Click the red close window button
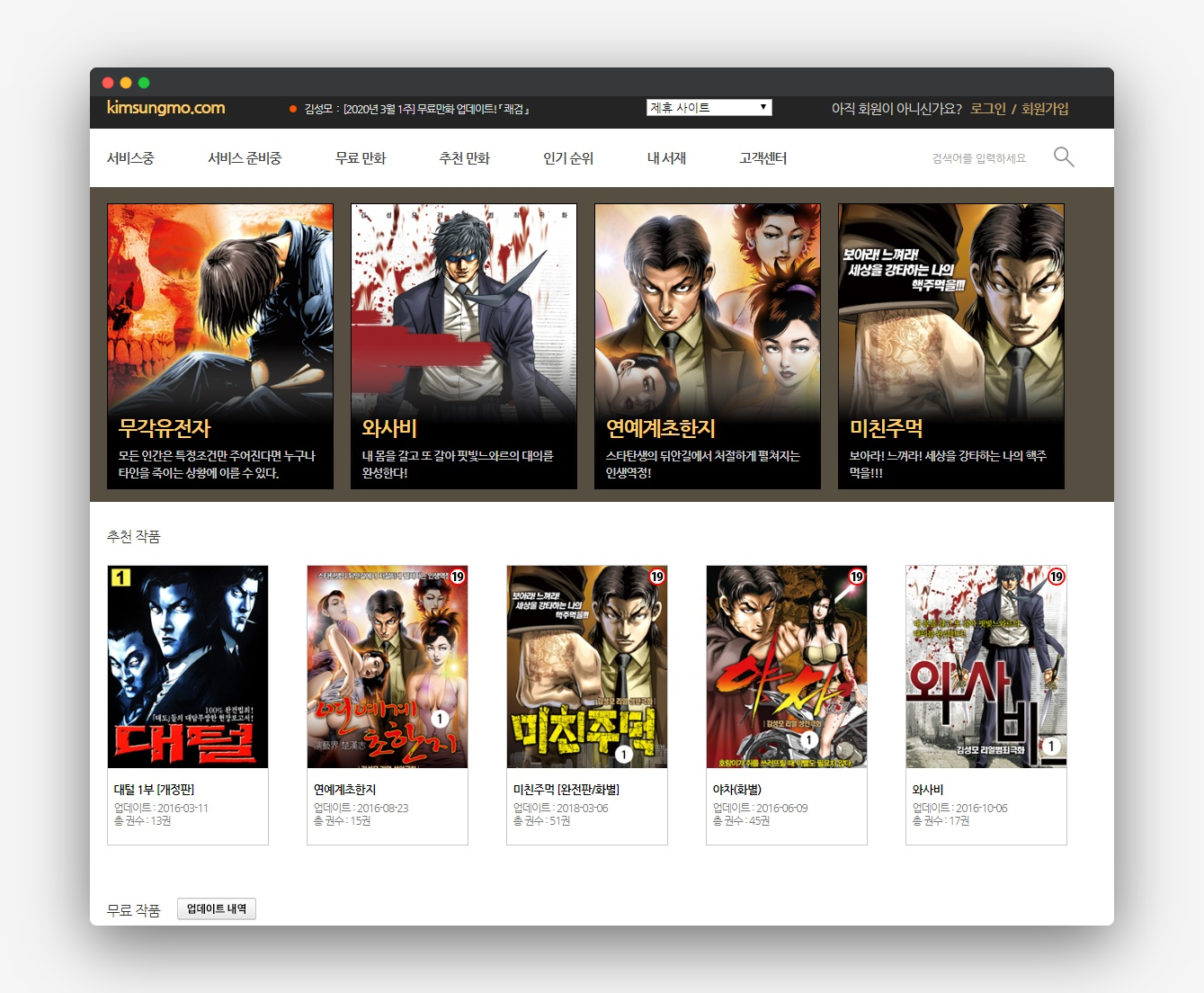1204x993 pixels. tap(108, 83)
